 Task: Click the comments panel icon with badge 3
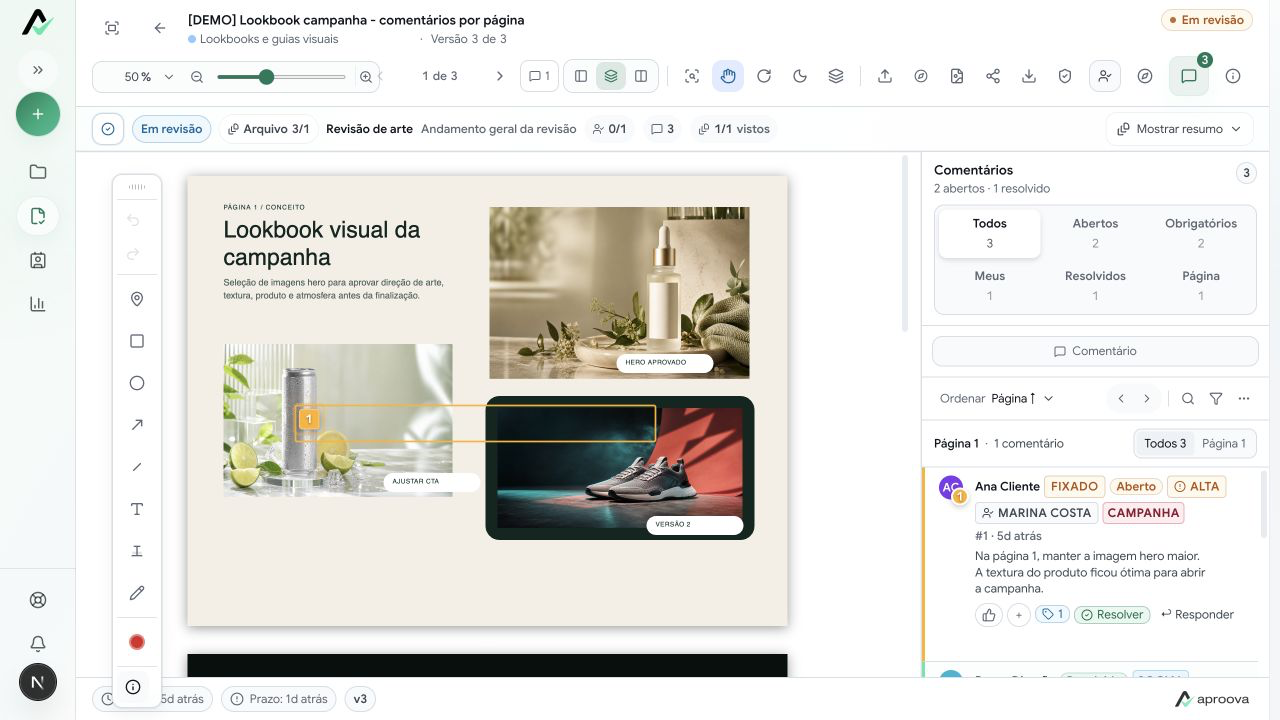click(x=1189, y=76)
